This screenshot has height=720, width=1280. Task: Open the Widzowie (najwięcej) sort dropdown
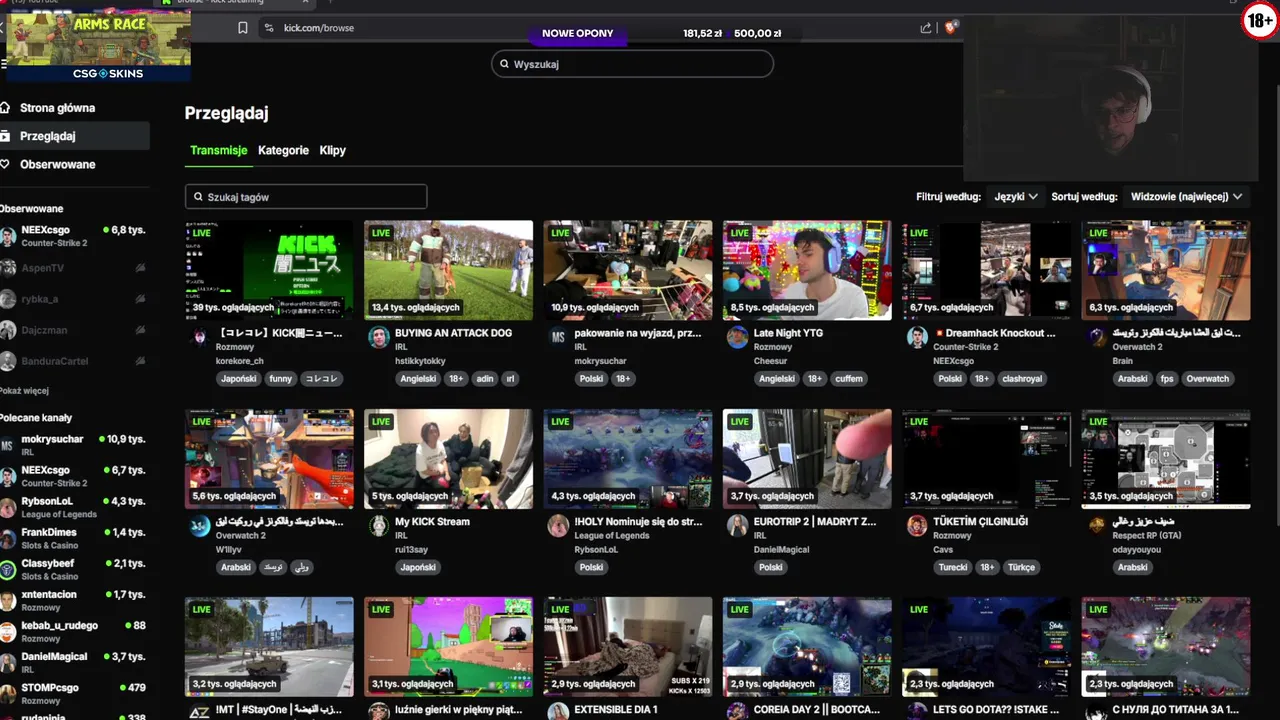pyautogui.click(x=1186, y=197)
